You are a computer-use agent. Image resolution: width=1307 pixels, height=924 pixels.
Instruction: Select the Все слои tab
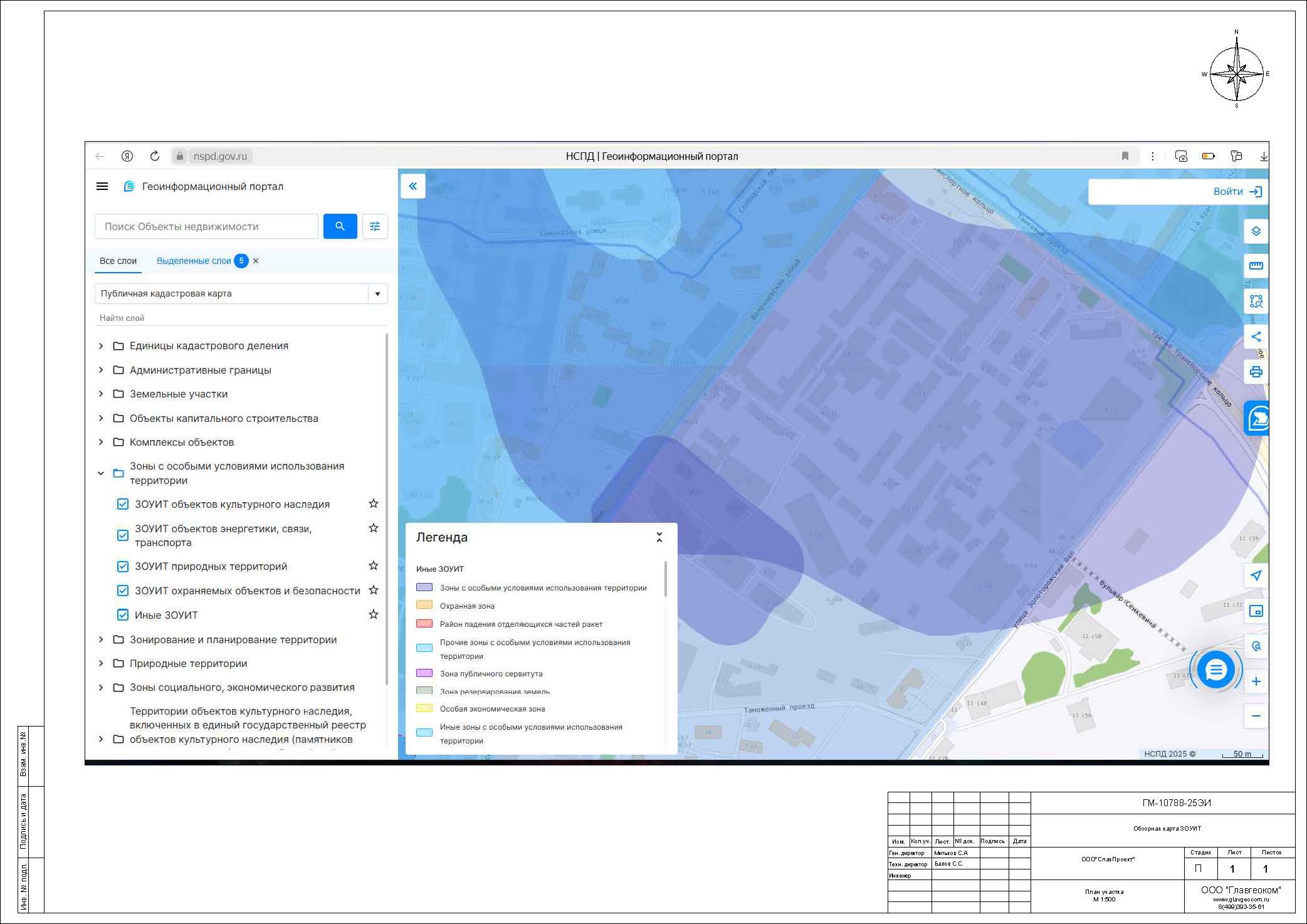pyautogui.click(x=118, y=261)
